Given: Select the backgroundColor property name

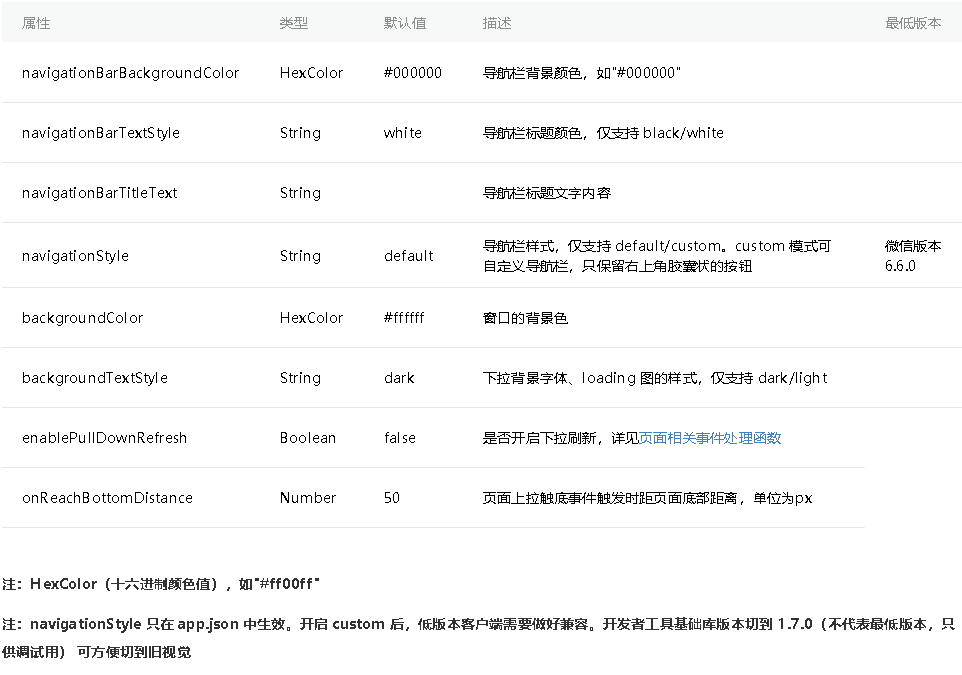Looking at the screenshot, I should click(82, 318).
